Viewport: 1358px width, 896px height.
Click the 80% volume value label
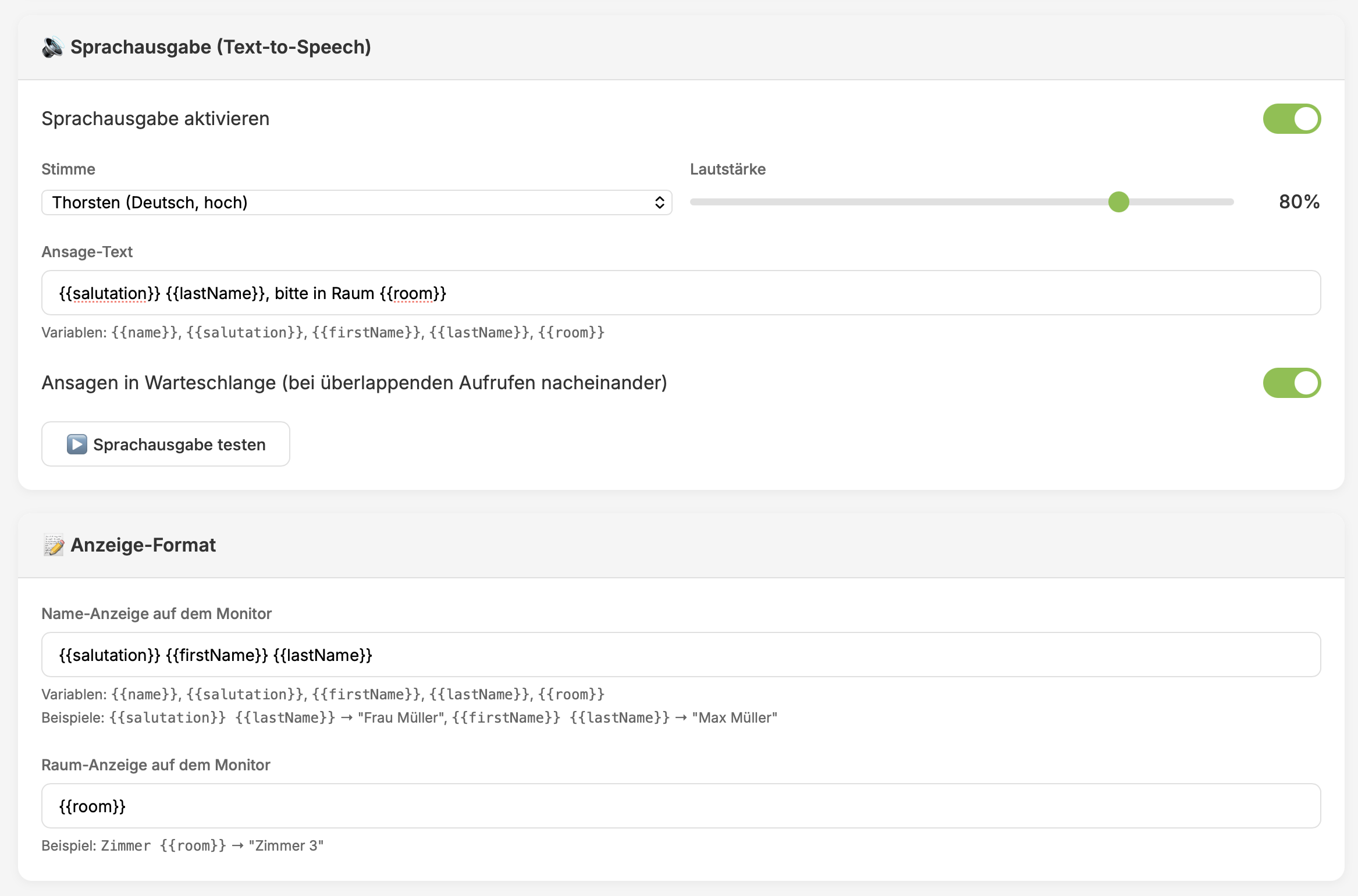coord(1299,202)
